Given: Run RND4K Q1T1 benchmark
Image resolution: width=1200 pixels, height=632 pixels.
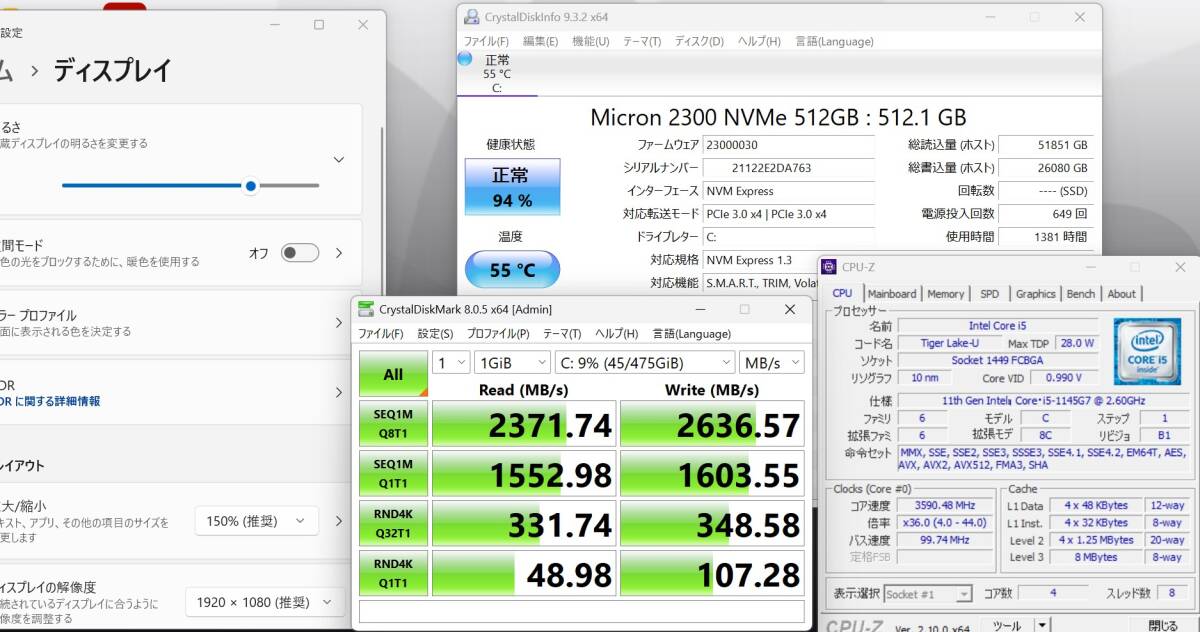Looking at the screenshot, I should 393,573.
